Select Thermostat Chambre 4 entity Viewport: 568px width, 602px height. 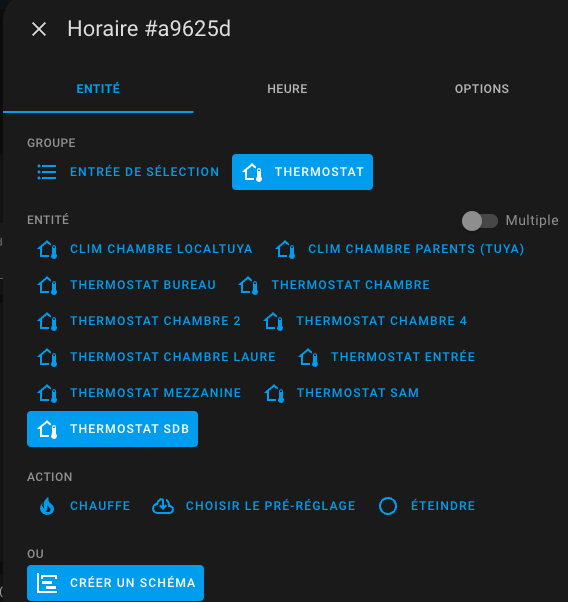pos(365,321)
